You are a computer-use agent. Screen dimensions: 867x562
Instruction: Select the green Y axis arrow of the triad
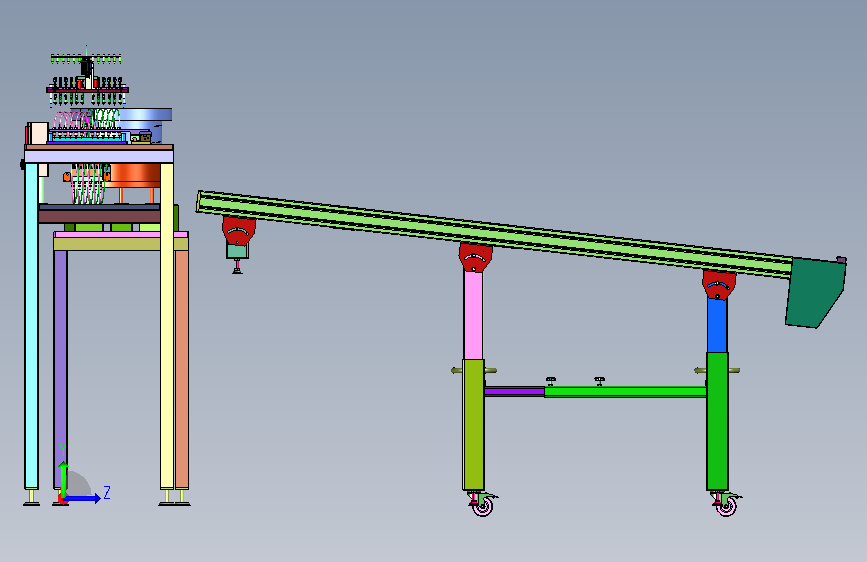[x=63, y=477]
